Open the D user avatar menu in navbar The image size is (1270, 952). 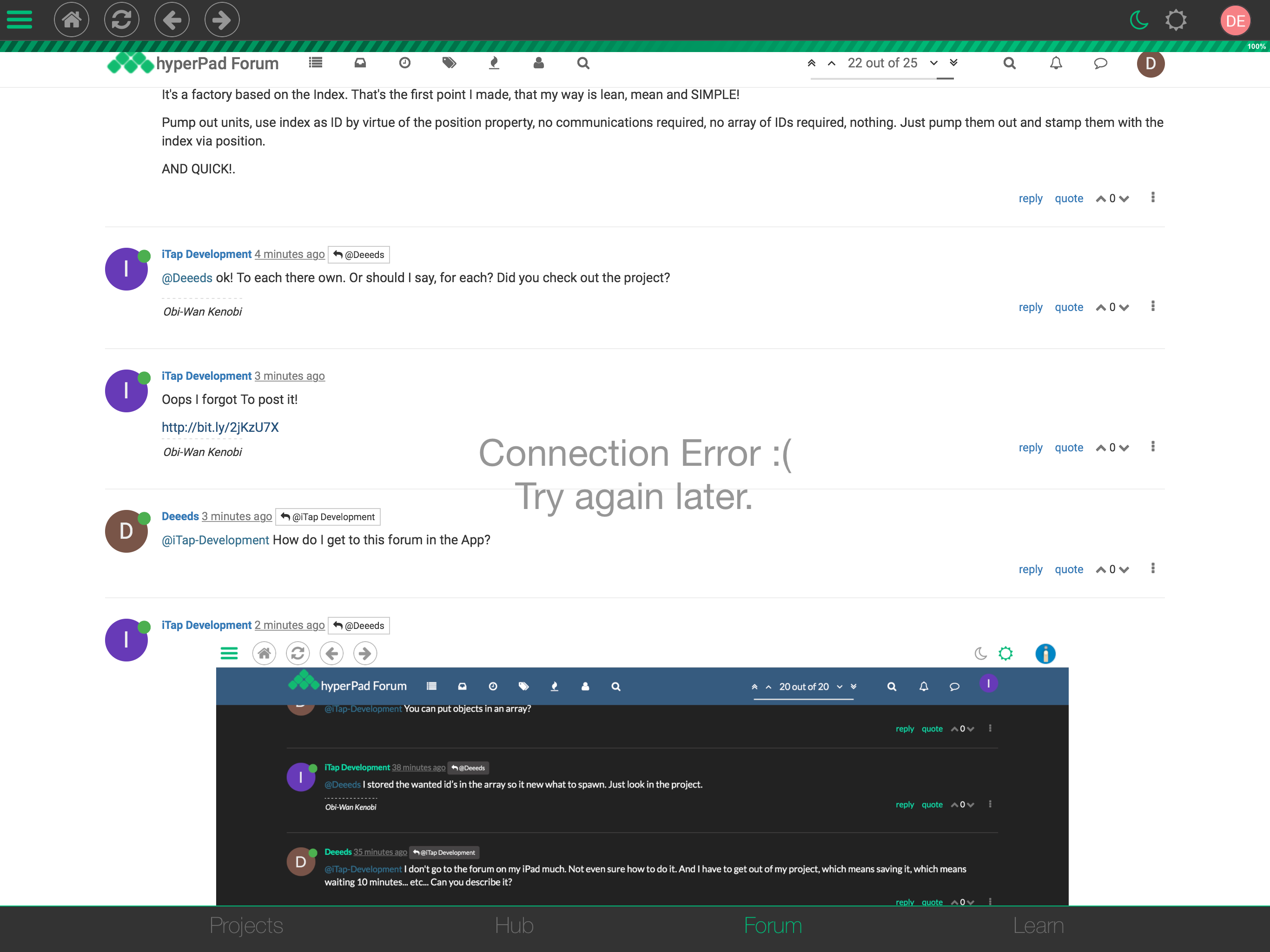click(1151, 63)
